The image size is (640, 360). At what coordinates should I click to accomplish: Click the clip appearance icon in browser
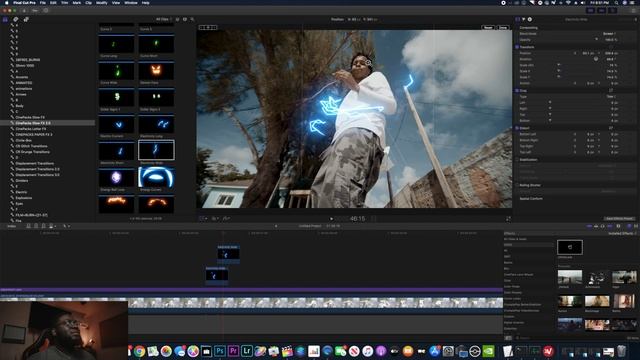click(x=185, y=19)
